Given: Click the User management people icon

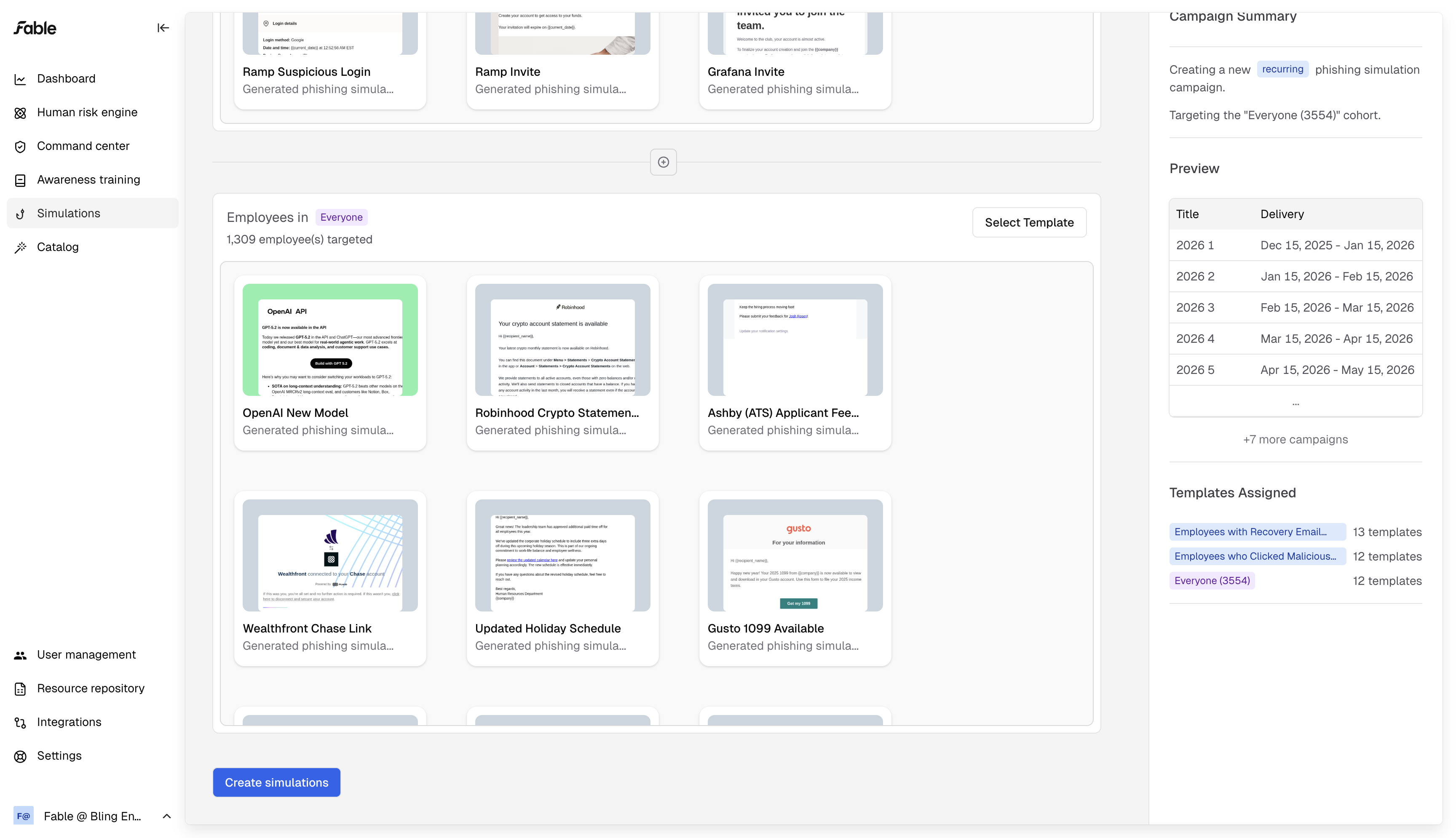Looking at the screenshot, I should [20, 656].
